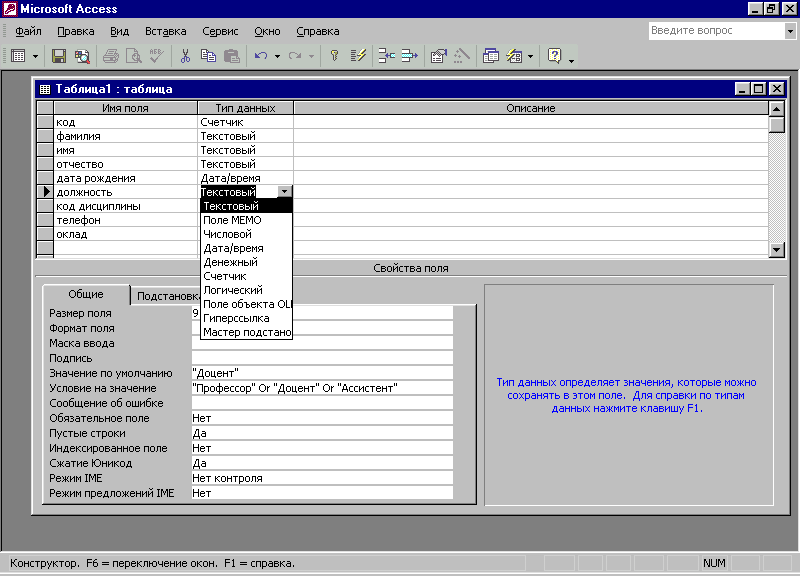Click the Cut scissors icon
The width and height of the screenshot is (800, 576).
(185, 57)
